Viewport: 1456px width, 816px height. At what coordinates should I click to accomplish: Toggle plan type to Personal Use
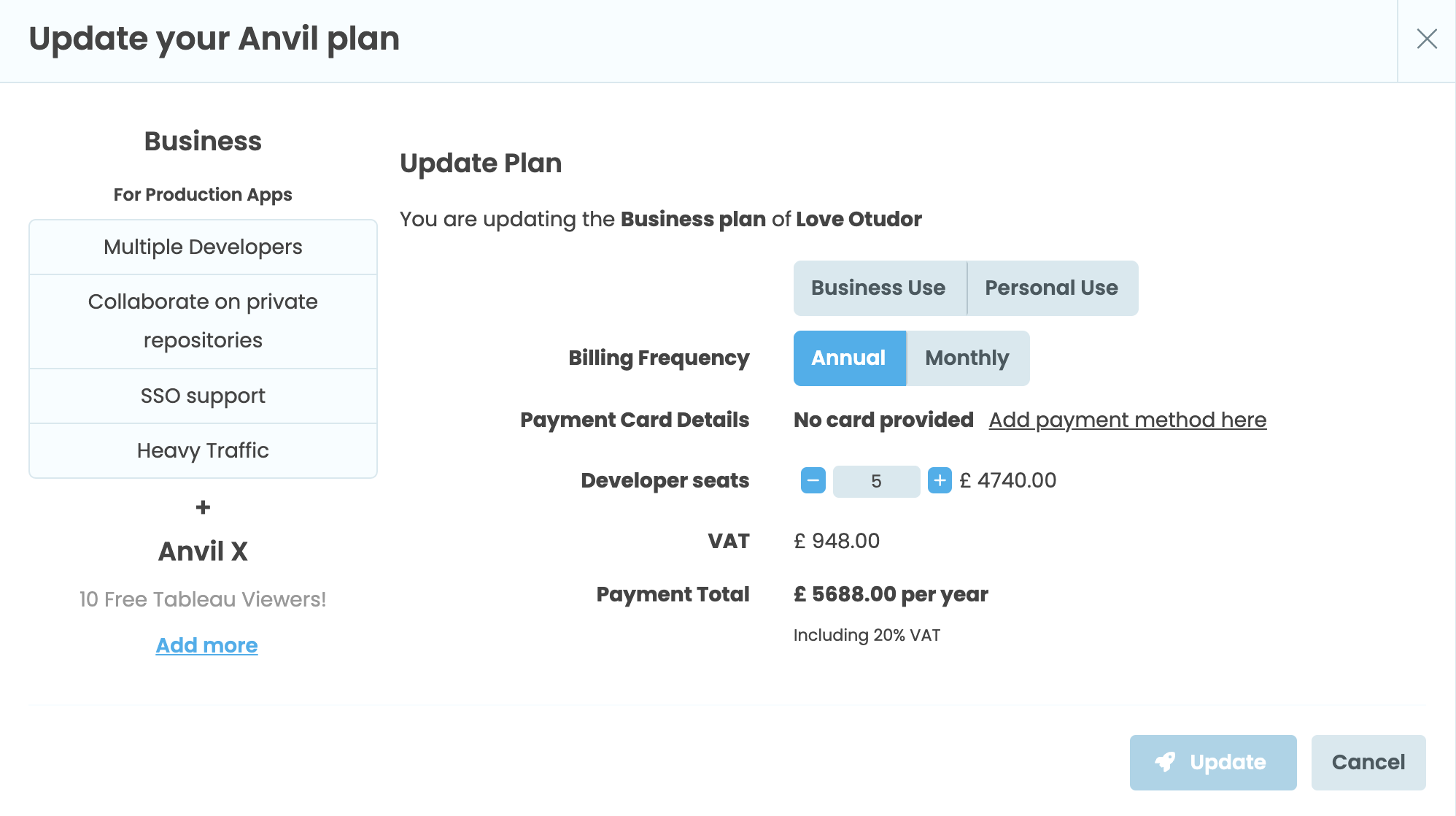[1051, 288]
